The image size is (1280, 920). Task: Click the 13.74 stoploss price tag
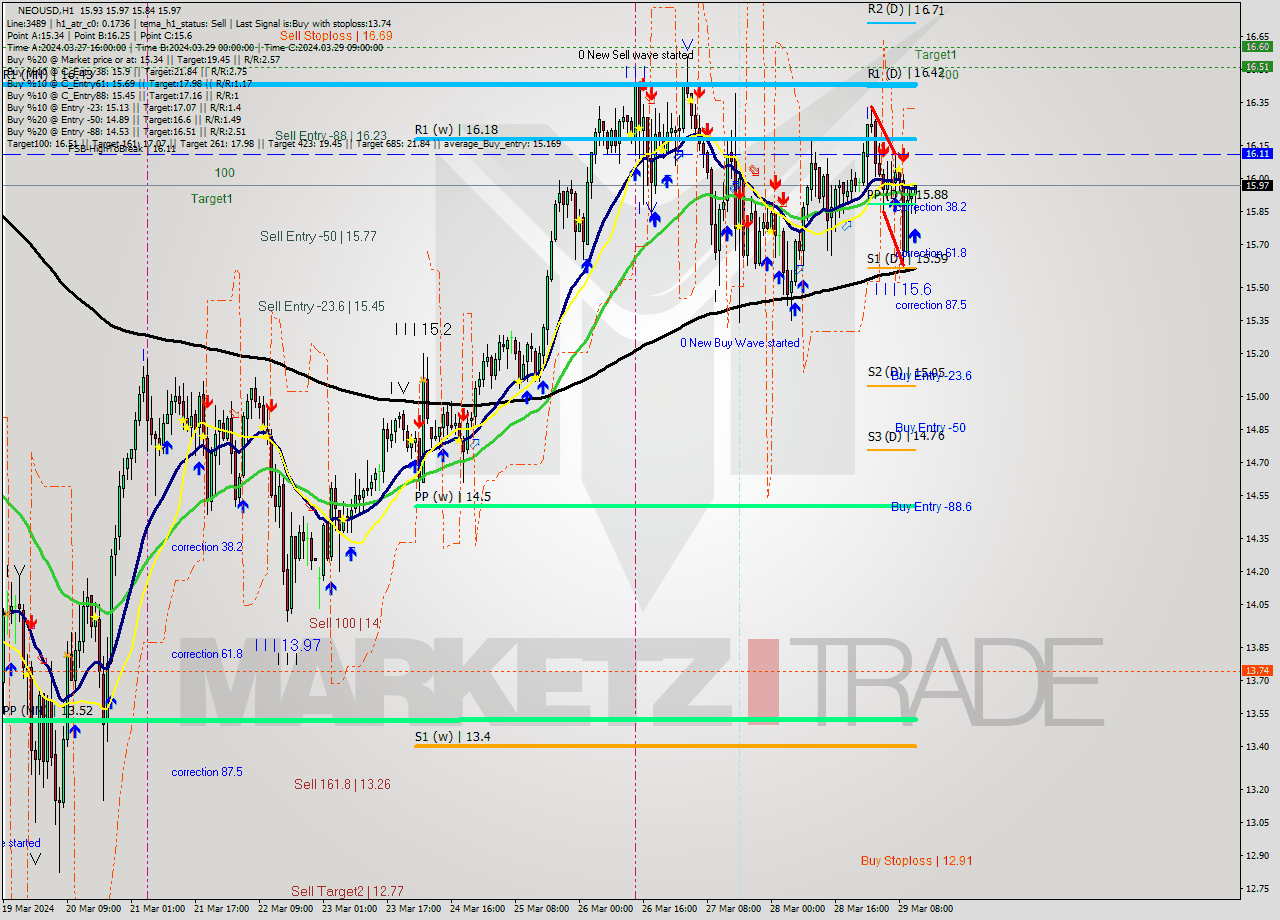(x=1257, y=671)
